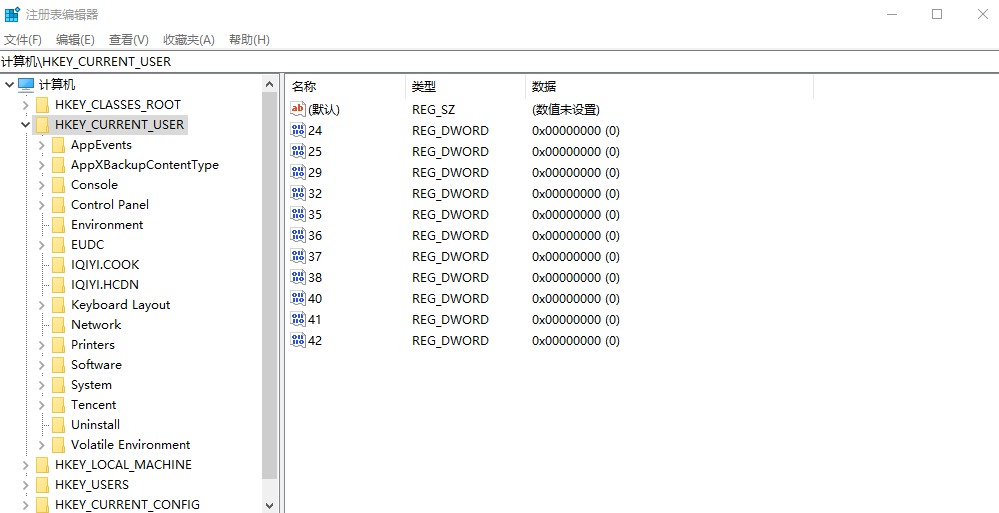Click the Network folder icon

pos(59,325)
